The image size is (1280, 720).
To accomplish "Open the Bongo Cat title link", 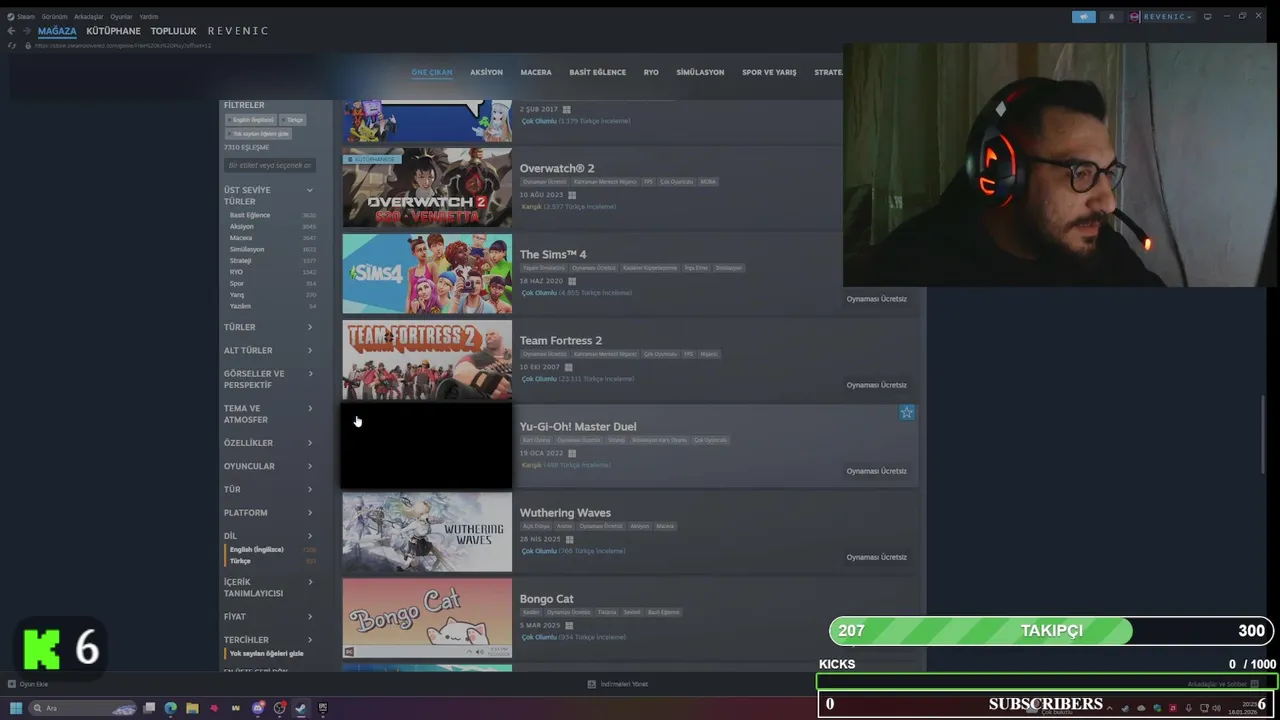I will tap(547, 598).
